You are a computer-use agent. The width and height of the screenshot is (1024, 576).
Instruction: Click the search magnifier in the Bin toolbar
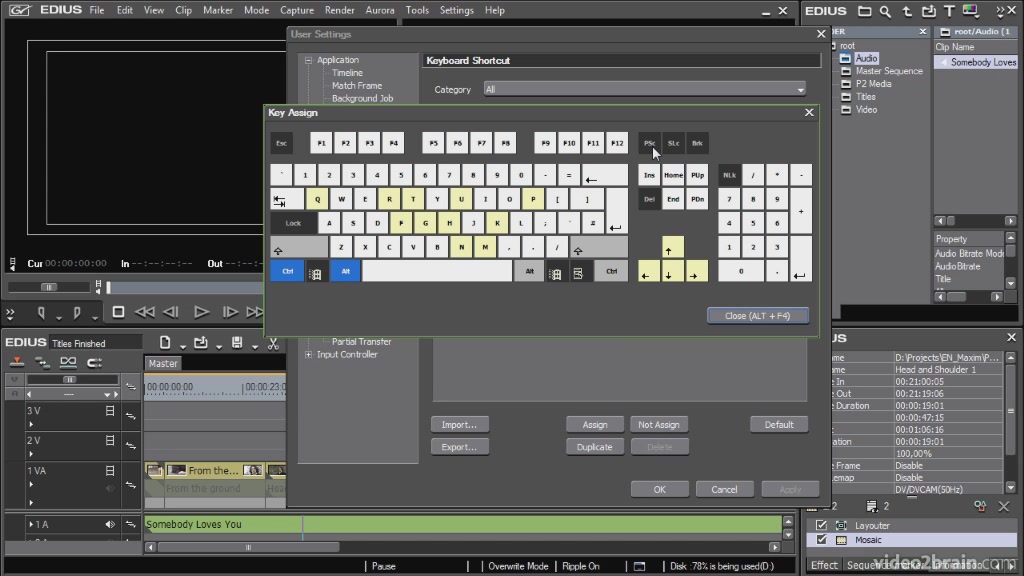(885, 11)
